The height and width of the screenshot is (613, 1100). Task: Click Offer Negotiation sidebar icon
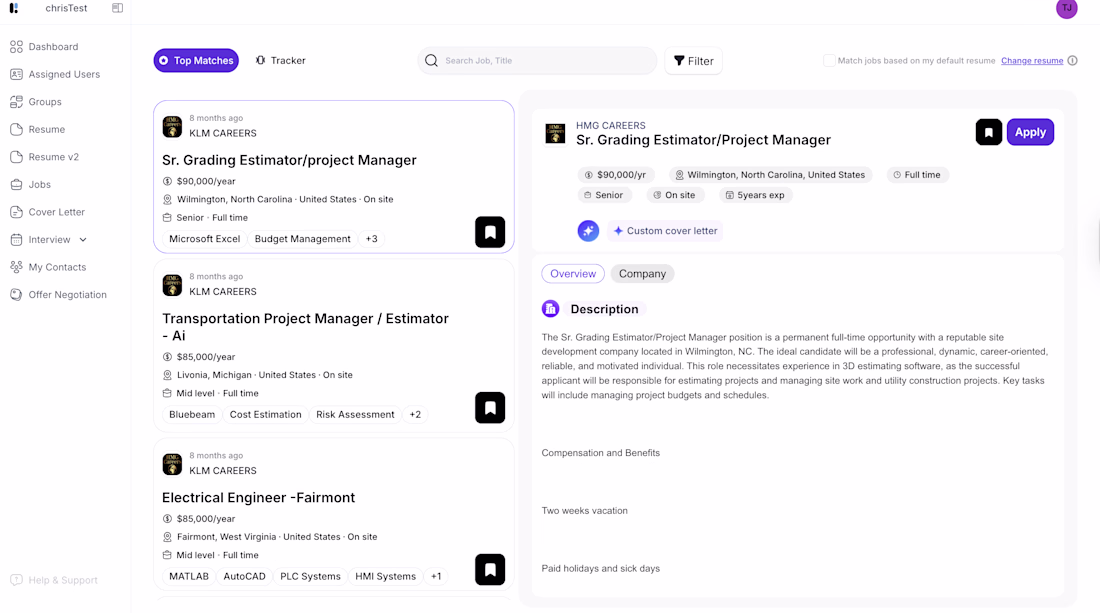click(16, 295)
